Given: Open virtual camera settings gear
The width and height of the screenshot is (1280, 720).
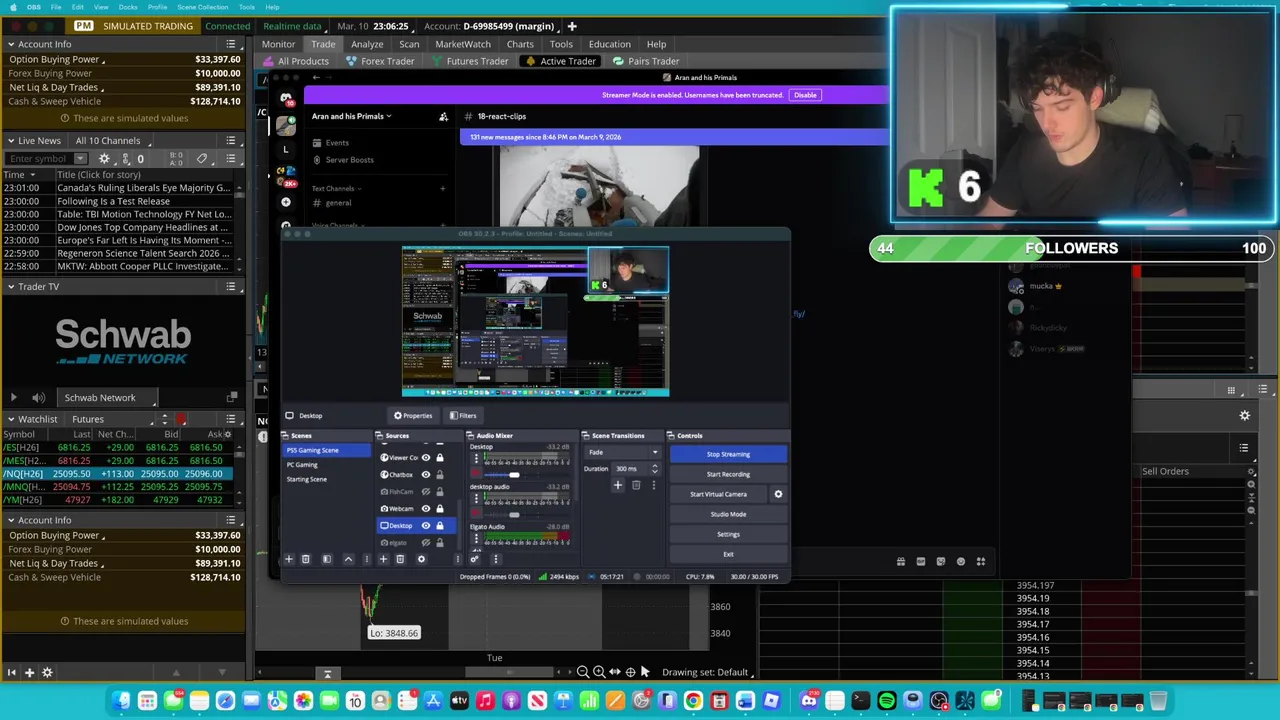Looking at the screenshot, I should (778, 494).
